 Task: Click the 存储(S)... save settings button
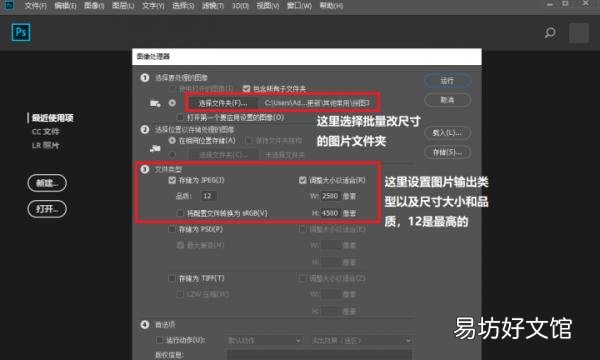(447, 152)
